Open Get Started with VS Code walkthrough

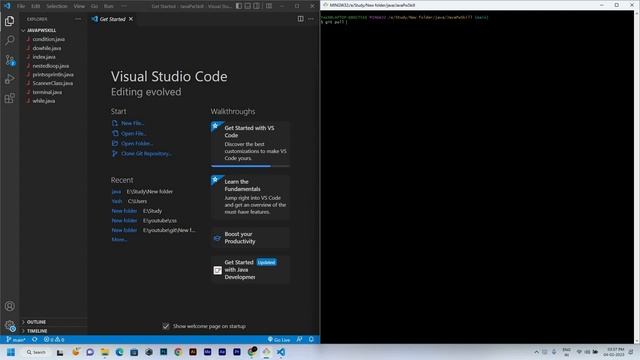250,143
